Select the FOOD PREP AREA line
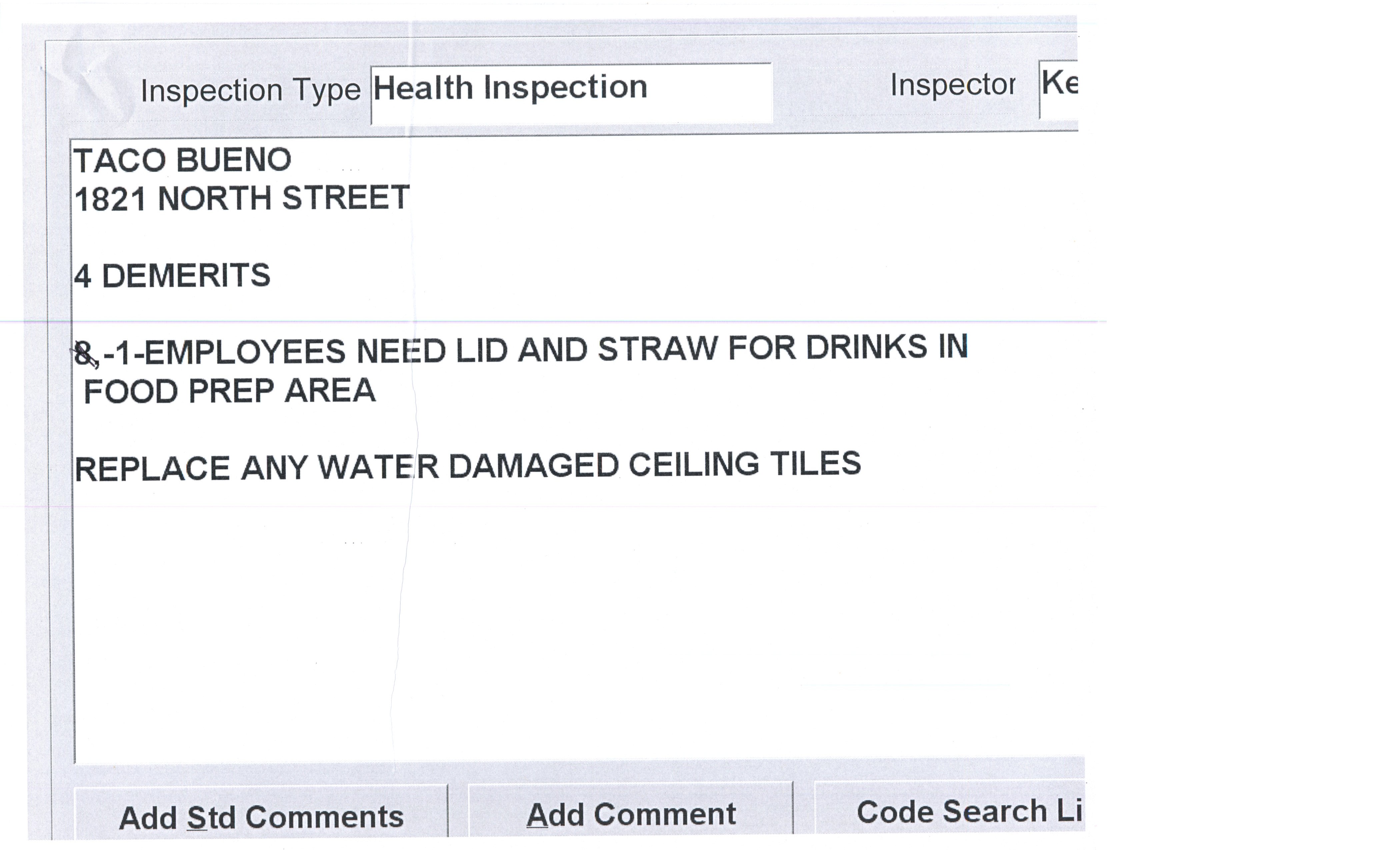The height and width of the screenshot is (850, 1400). pos(230,391)
